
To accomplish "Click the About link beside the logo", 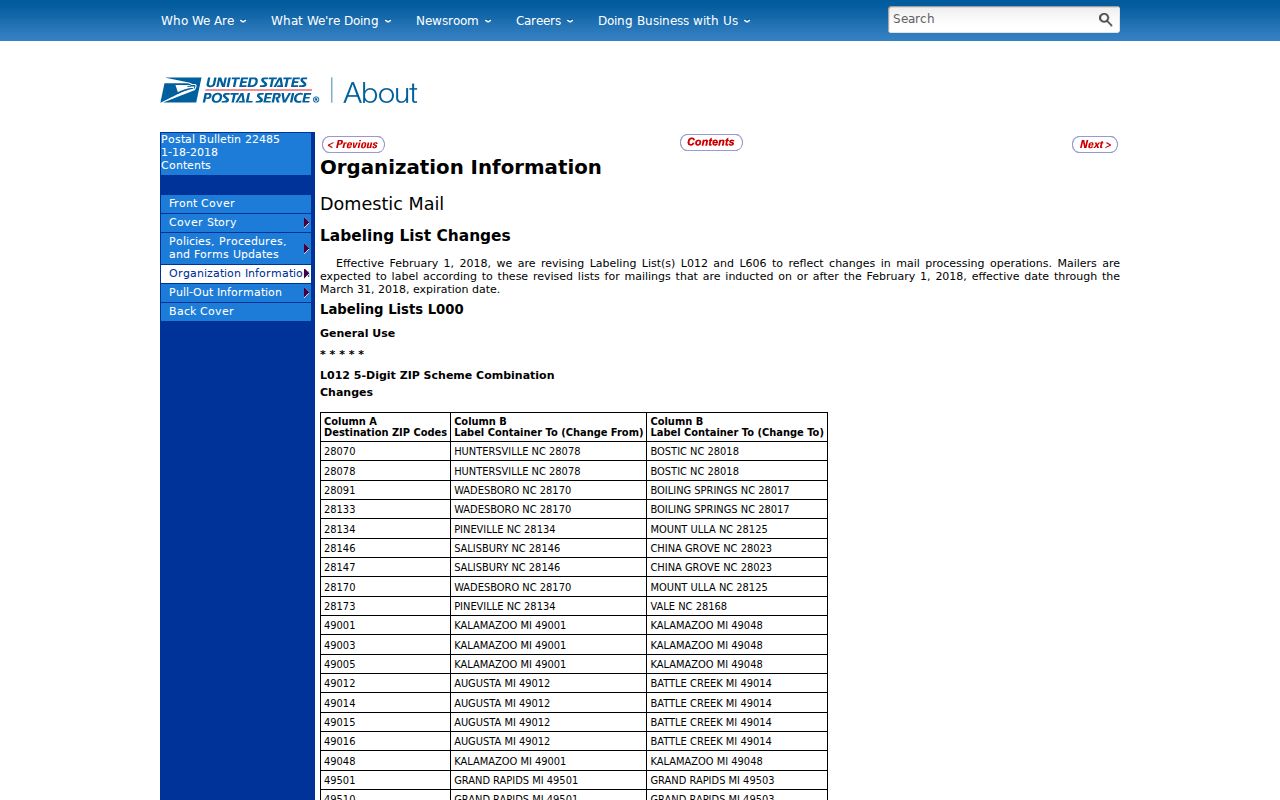I will tap(380, 92).
